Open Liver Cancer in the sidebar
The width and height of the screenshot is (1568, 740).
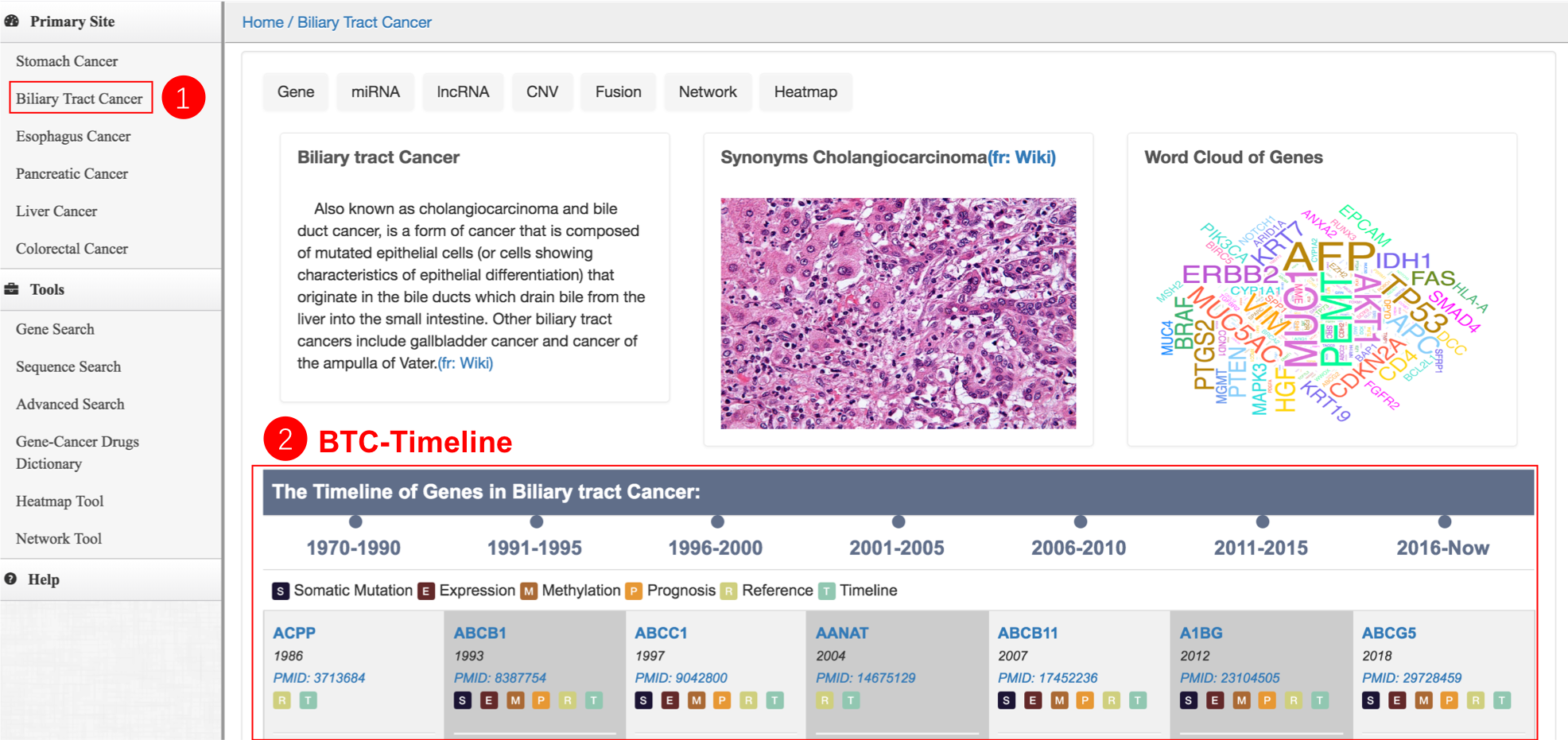pyautogui.click(x=56, y=211)
